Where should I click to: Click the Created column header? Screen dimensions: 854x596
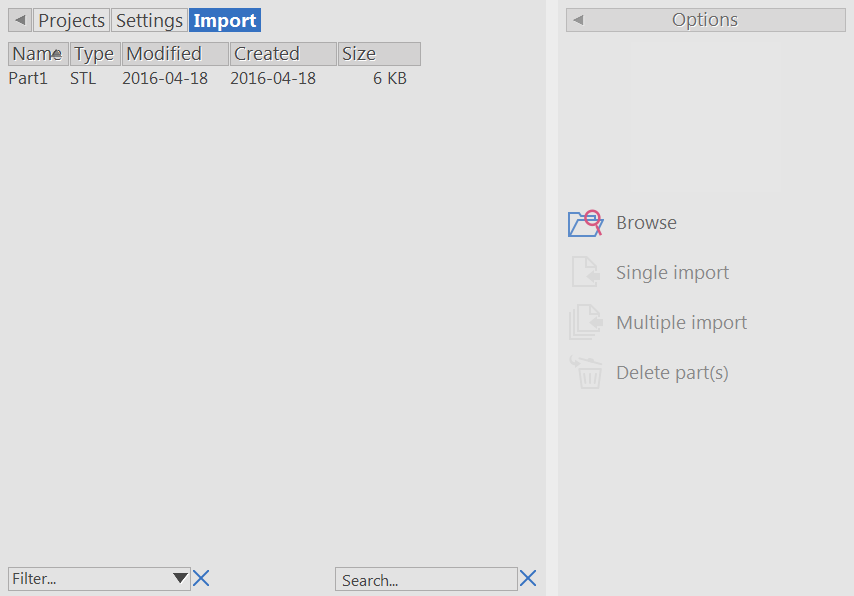282,54
